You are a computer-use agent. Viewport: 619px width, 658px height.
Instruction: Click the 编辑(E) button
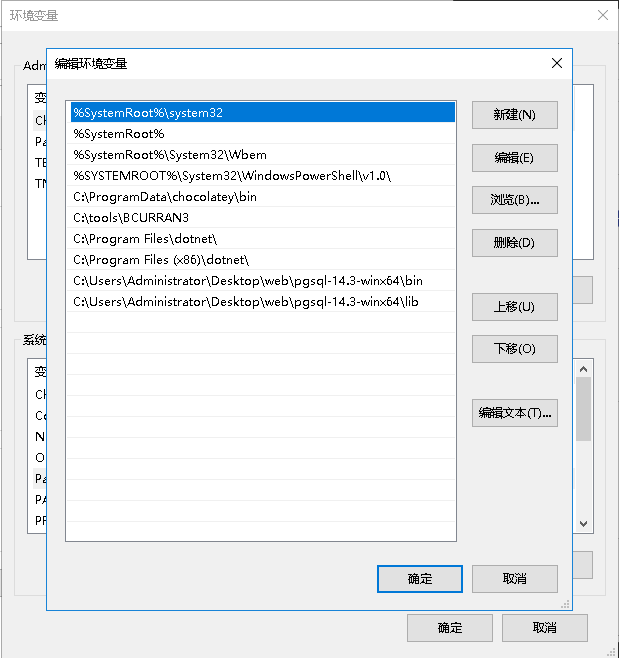(515, 158)
